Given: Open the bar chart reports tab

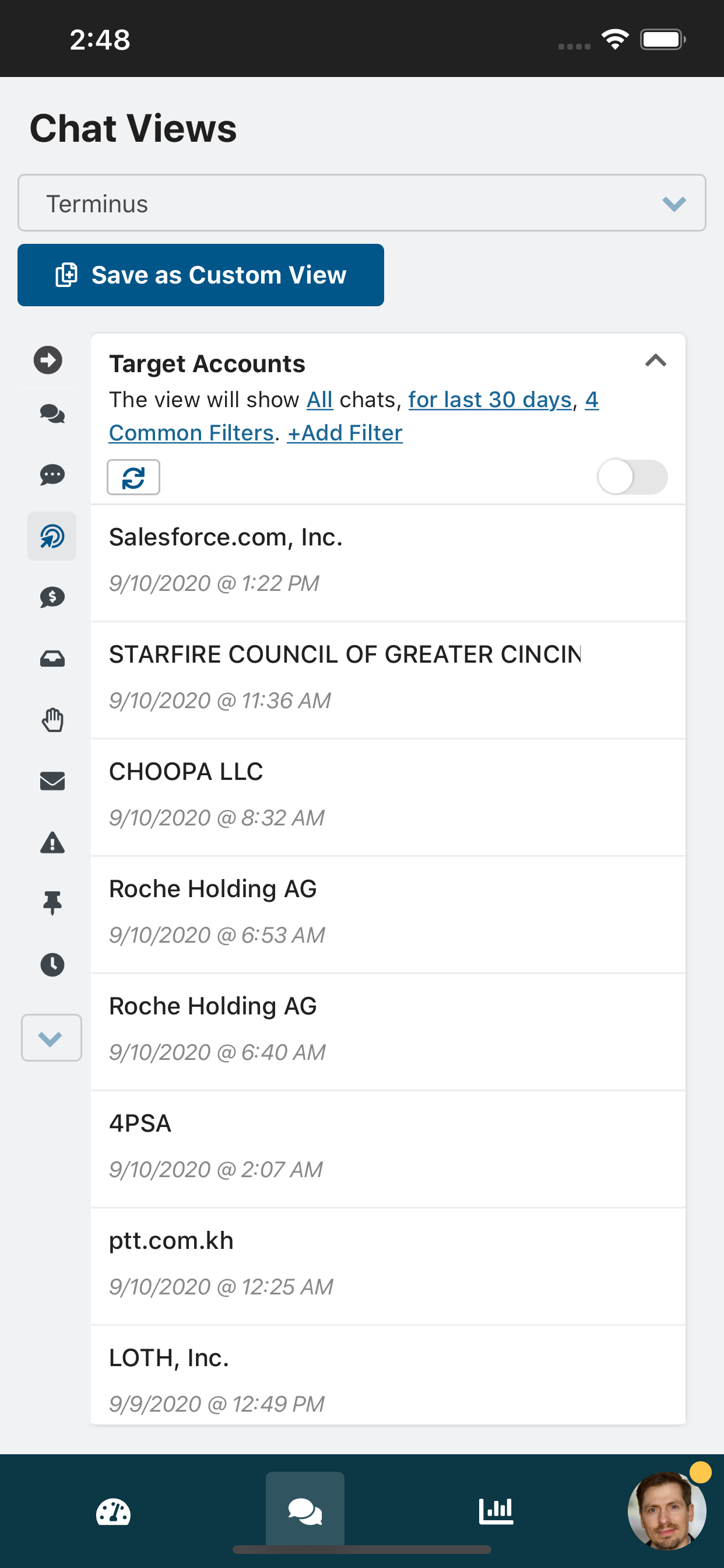Looking at the screenshot, I should pos(496,1511).
